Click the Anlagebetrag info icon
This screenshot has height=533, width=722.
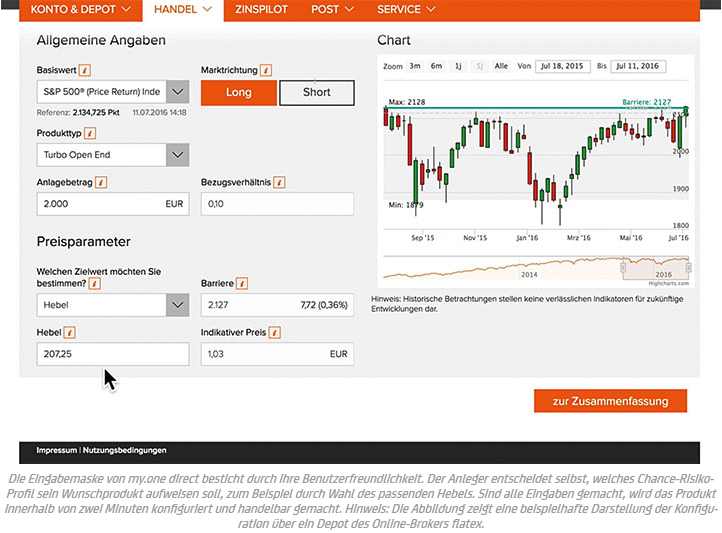(101, 183)
